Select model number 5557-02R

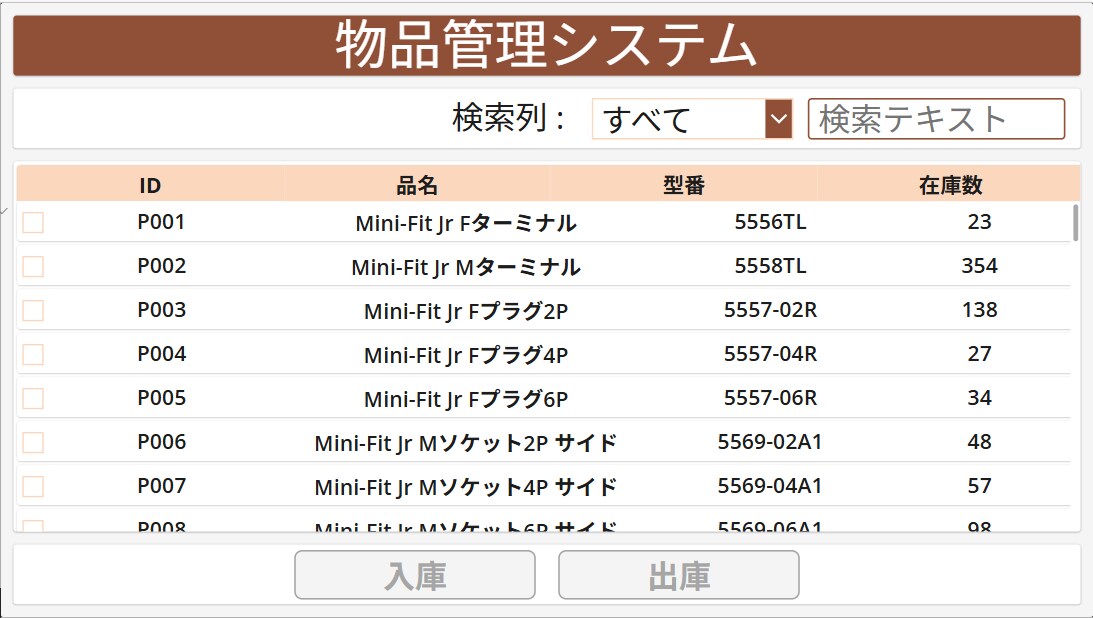(770, 309)
